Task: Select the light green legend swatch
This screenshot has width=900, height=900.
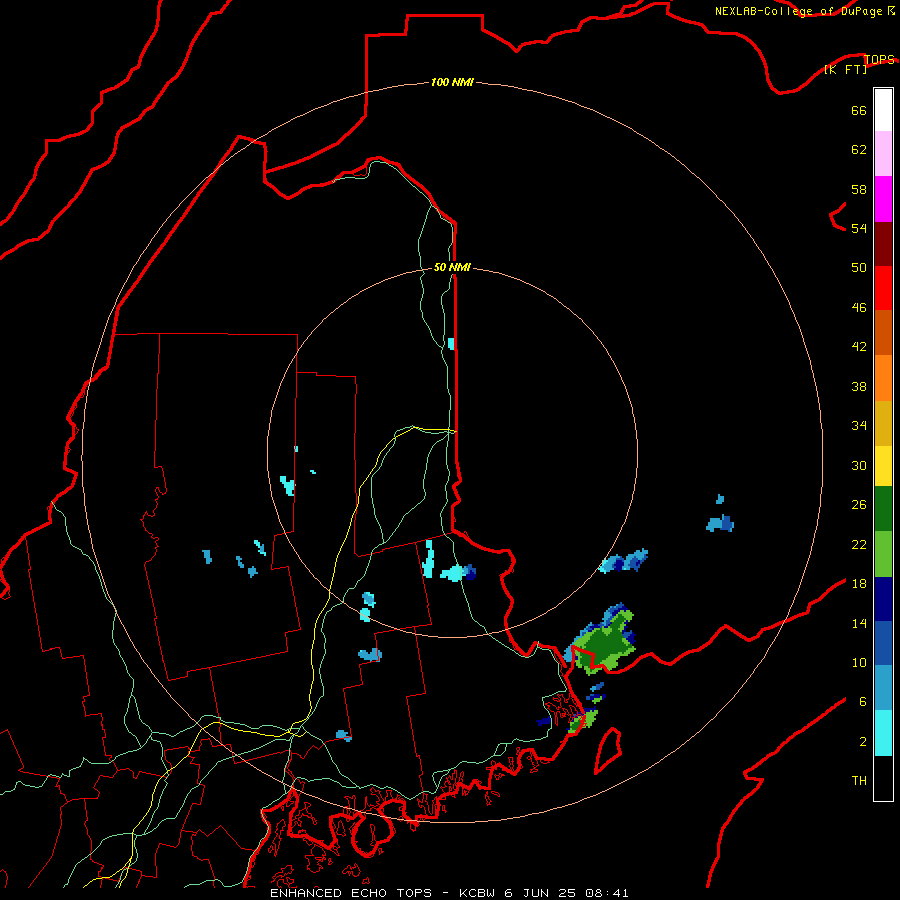Action: tap(883, 554)
